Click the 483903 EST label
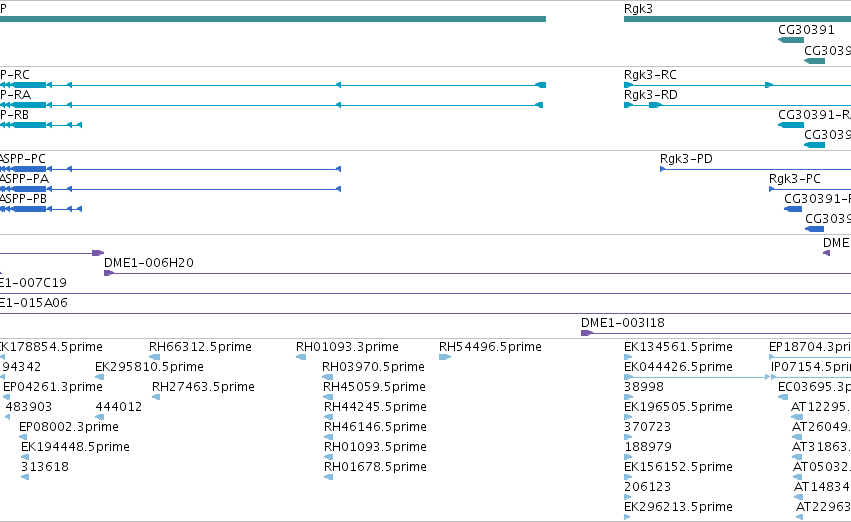Viewport: 851px width, 522px height. (x=29, y=407)
